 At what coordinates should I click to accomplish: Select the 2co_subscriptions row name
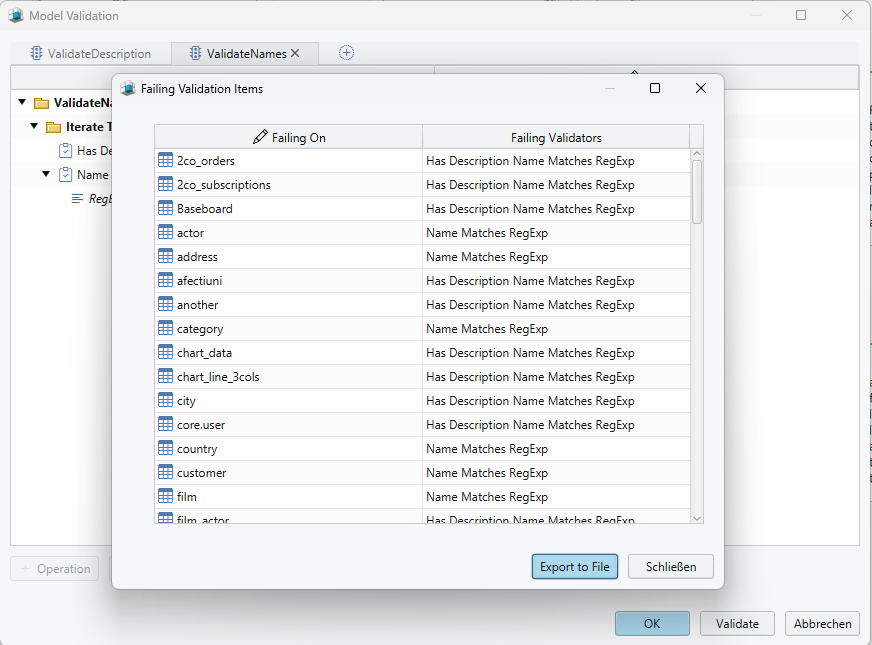[x=224, y=185]
